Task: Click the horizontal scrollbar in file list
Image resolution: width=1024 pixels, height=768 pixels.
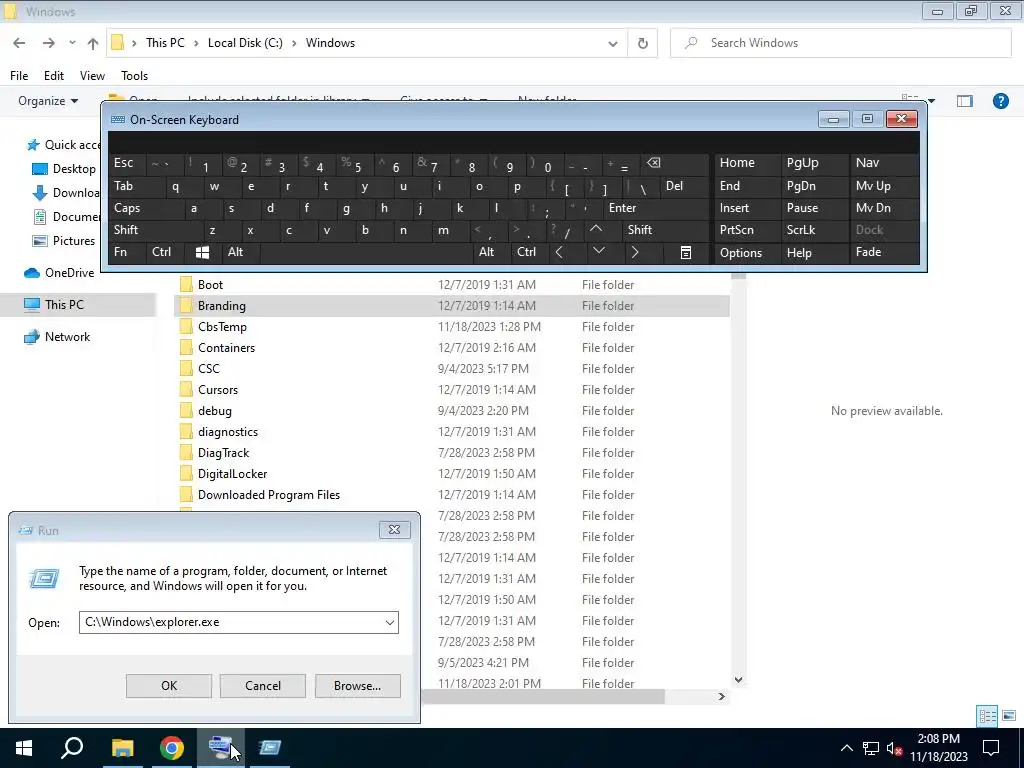Action: click(543, 697)
